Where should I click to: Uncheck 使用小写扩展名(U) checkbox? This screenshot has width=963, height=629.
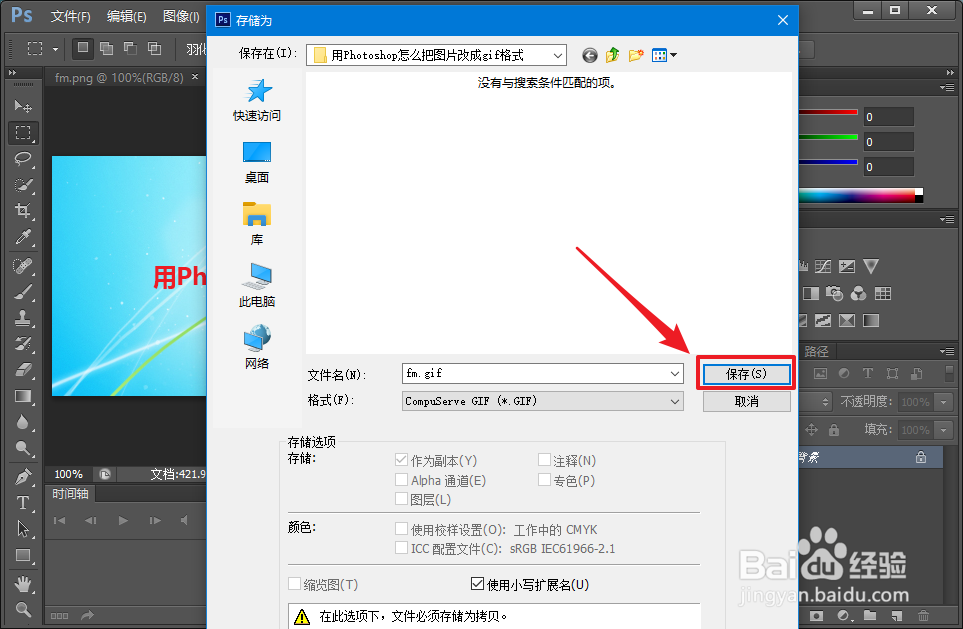477,584
